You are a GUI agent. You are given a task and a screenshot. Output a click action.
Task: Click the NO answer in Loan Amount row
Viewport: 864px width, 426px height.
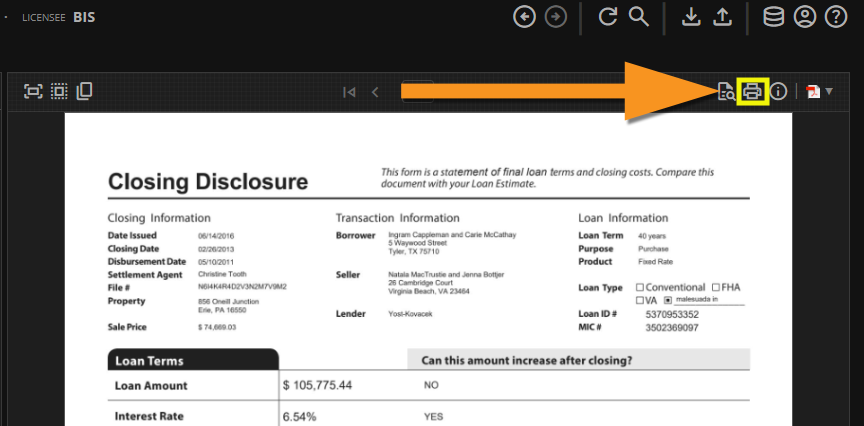tap(431, 385)
